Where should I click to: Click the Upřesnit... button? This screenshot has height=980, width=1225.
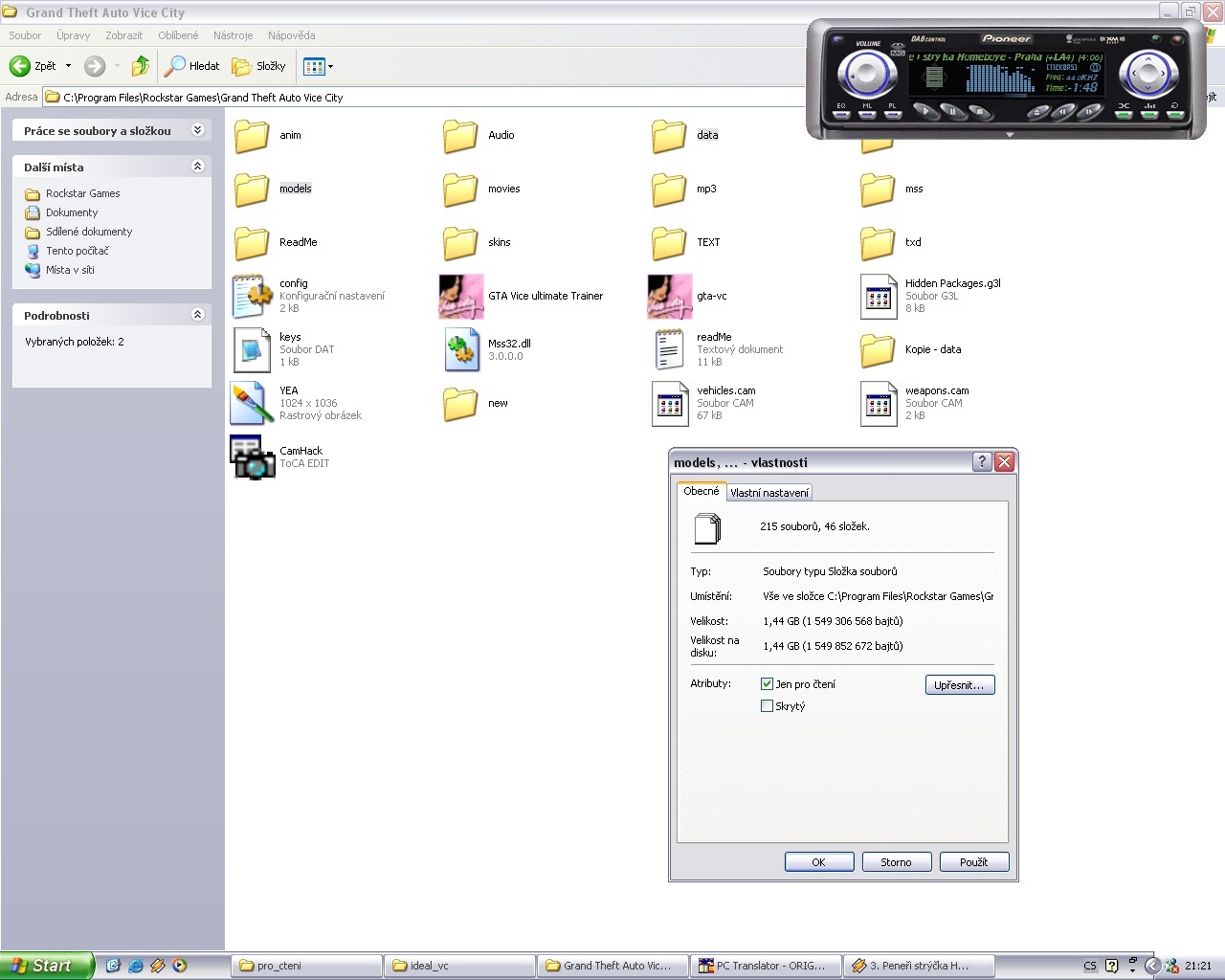[960, 685]
